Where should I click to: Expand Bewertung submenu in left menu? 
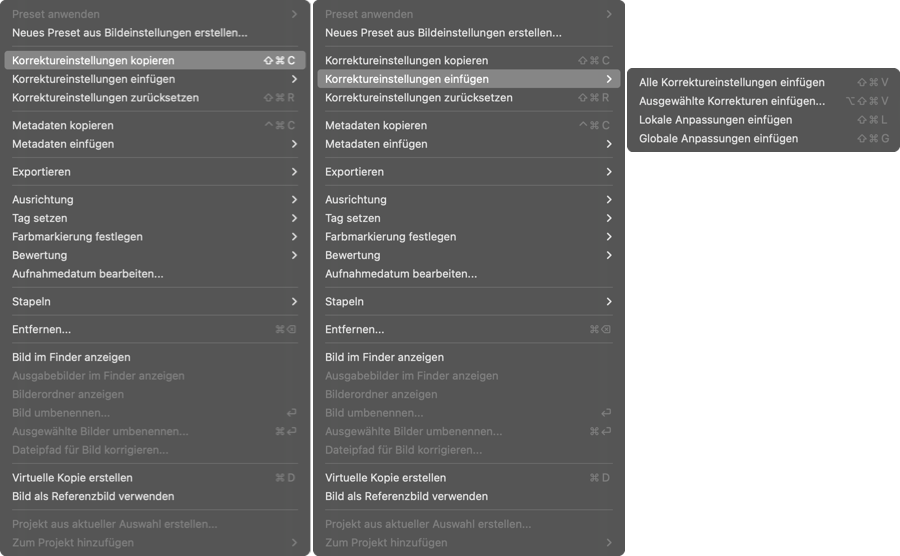(x=154, y=255)
